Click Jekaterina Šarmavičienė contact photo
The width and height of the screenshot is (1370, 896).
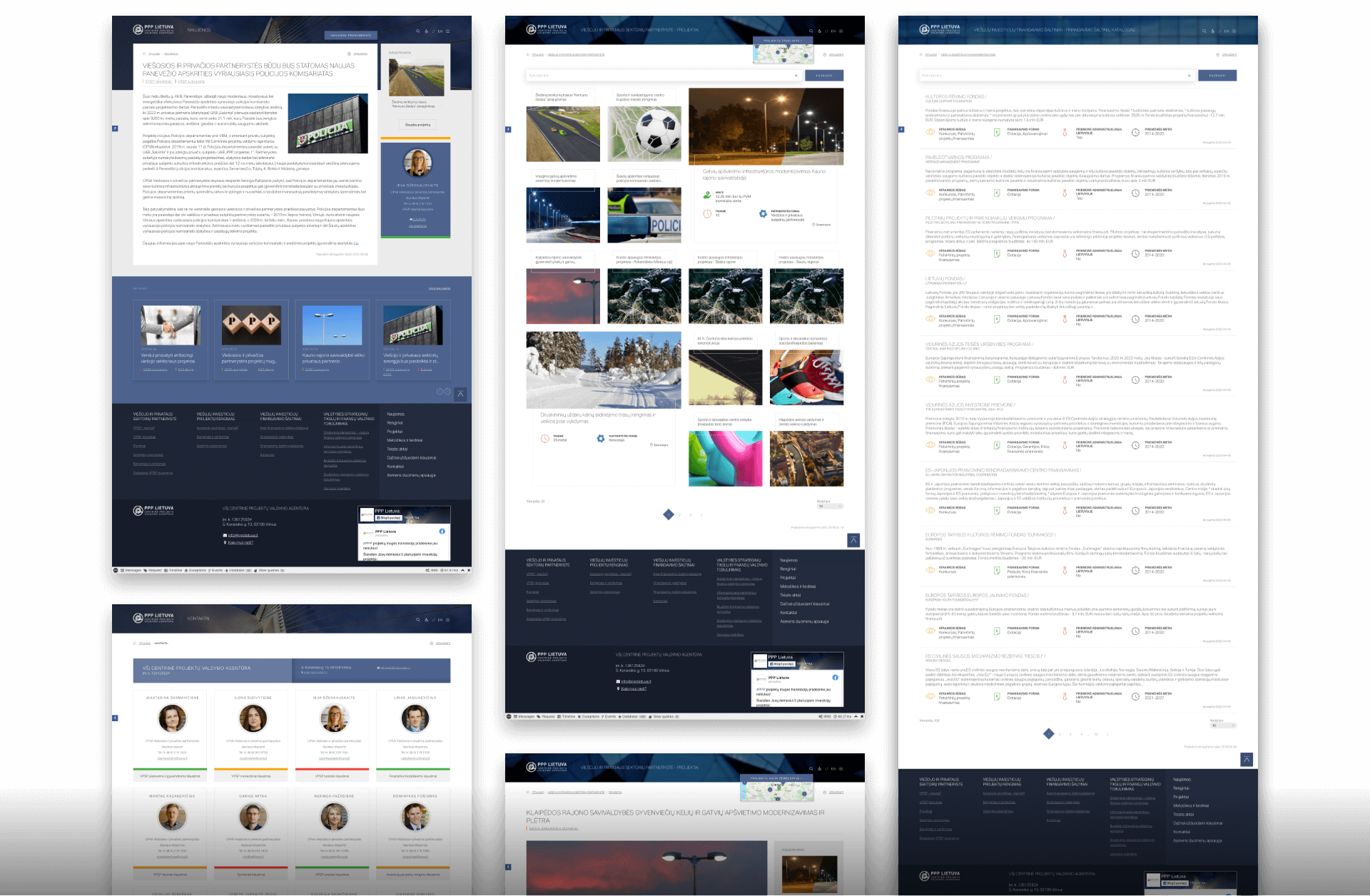point(173,718)
